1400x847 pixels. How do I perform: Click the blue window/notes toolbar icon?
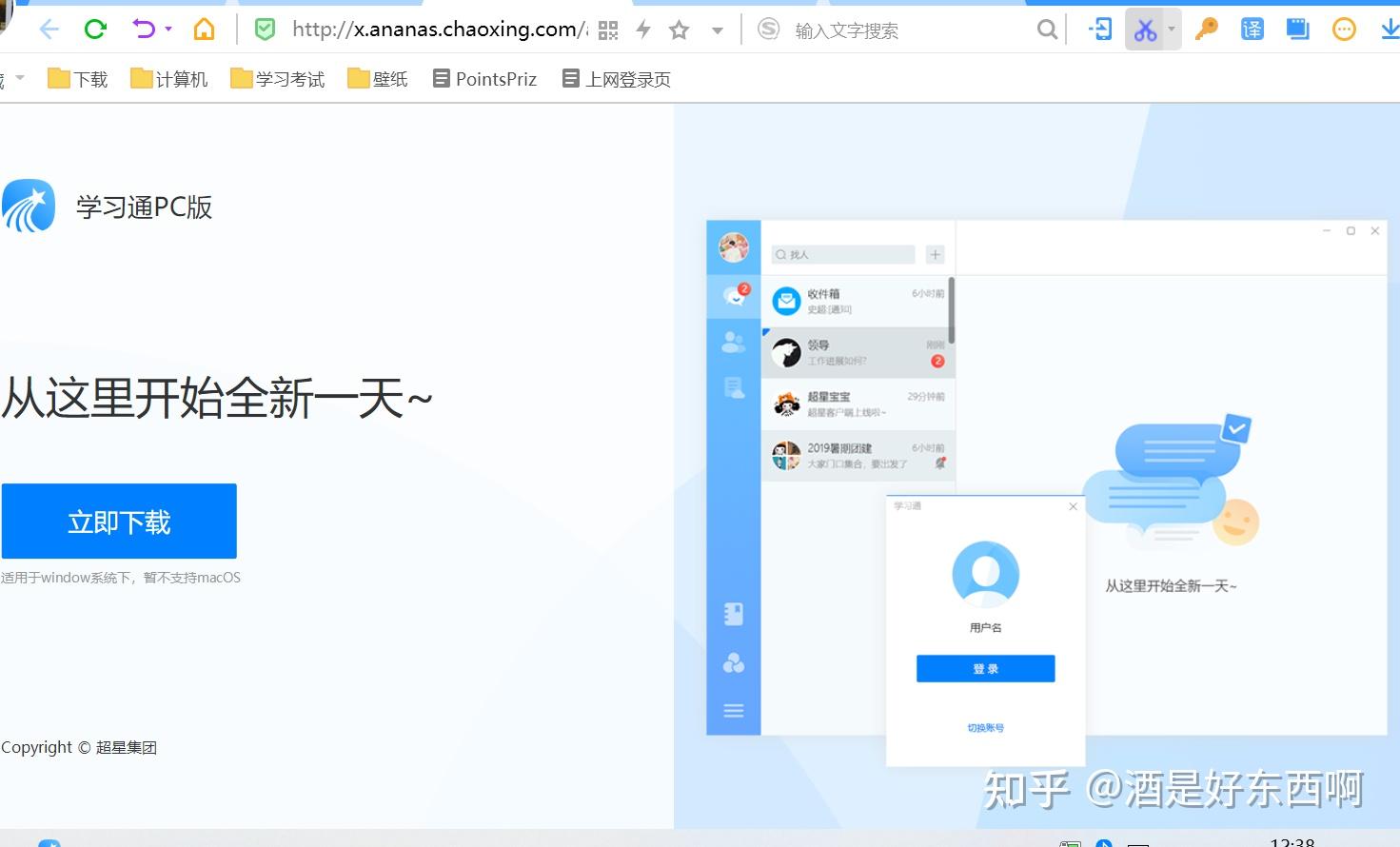coord(1297,30)
